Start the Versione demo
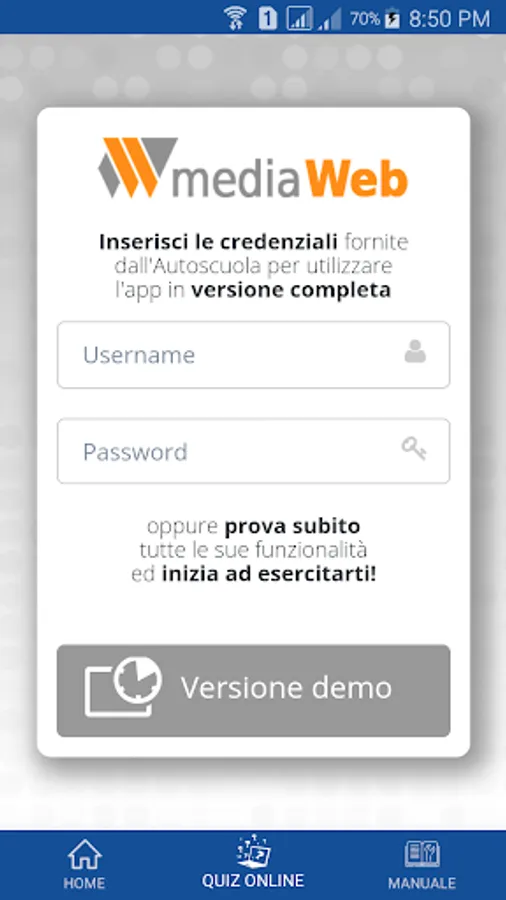 pos(253,690)
